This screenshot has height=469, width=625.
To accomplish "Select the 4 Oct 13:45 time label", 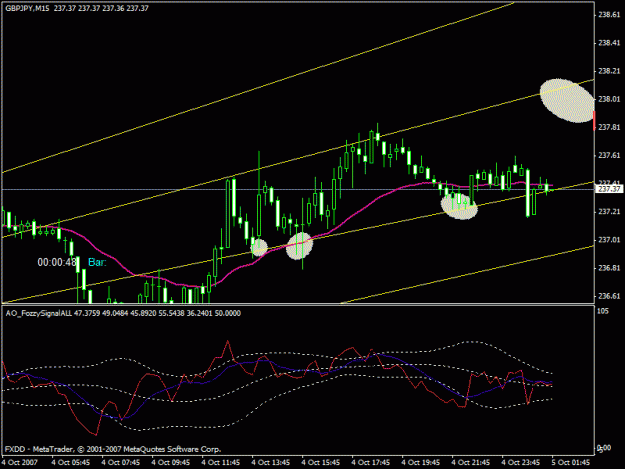I will tap(271, 462).
